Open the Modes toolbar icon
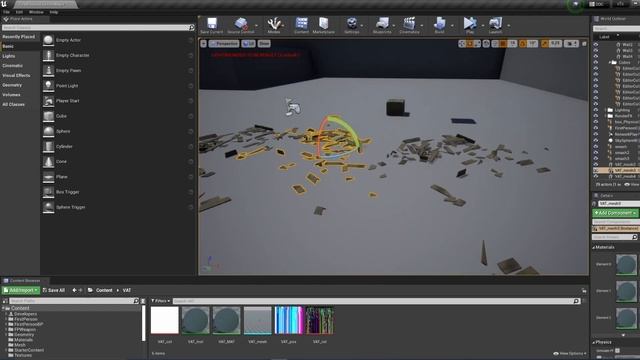The width and height of the screenshot is (640, 360). click(273, 23)
